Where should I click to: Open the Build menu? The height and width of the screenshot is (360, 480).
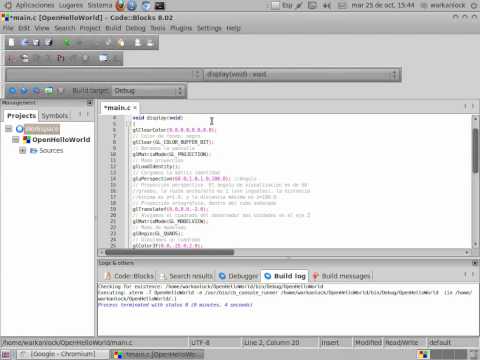[113, 28]
